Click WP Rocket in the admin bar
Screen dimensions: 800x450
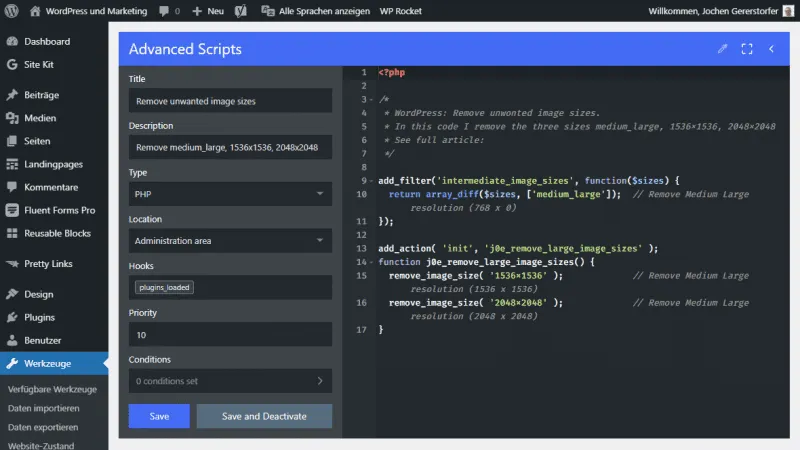[401, 11]
